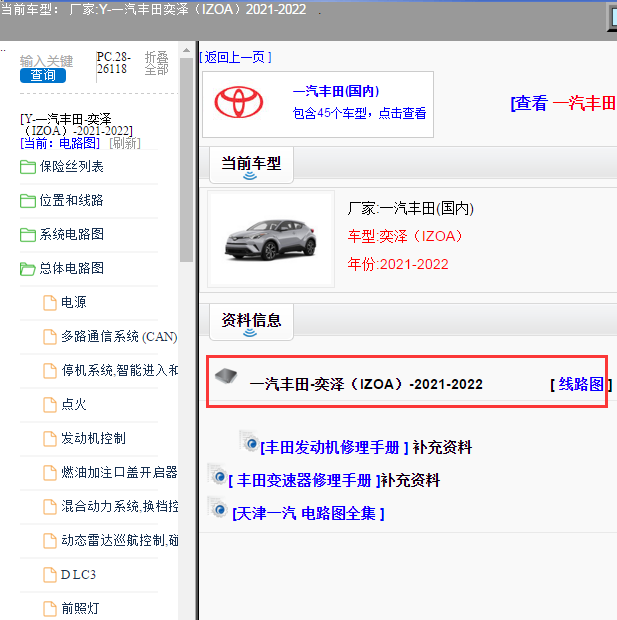Click the 发动机控制 document icon
Image resolution: width=617 pixels, height=620 pixels.
pyautogui.click(x=50, y=439)
